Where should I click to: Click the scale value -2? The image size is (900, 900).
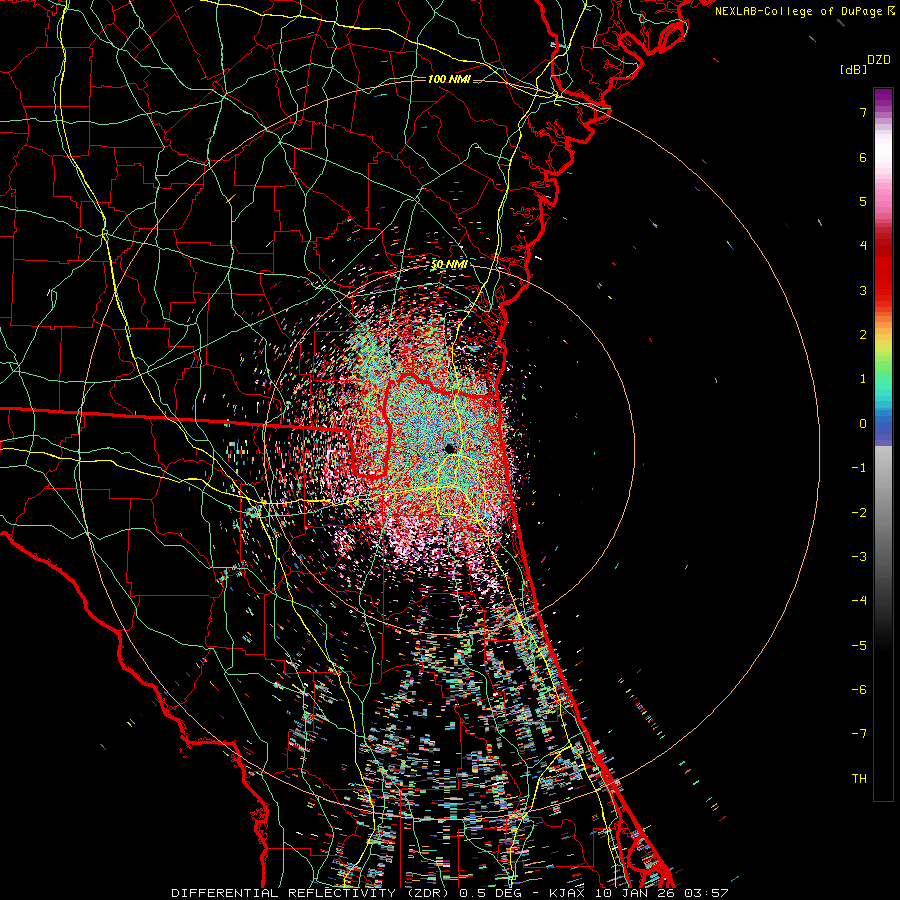click(x=859, y=513)
